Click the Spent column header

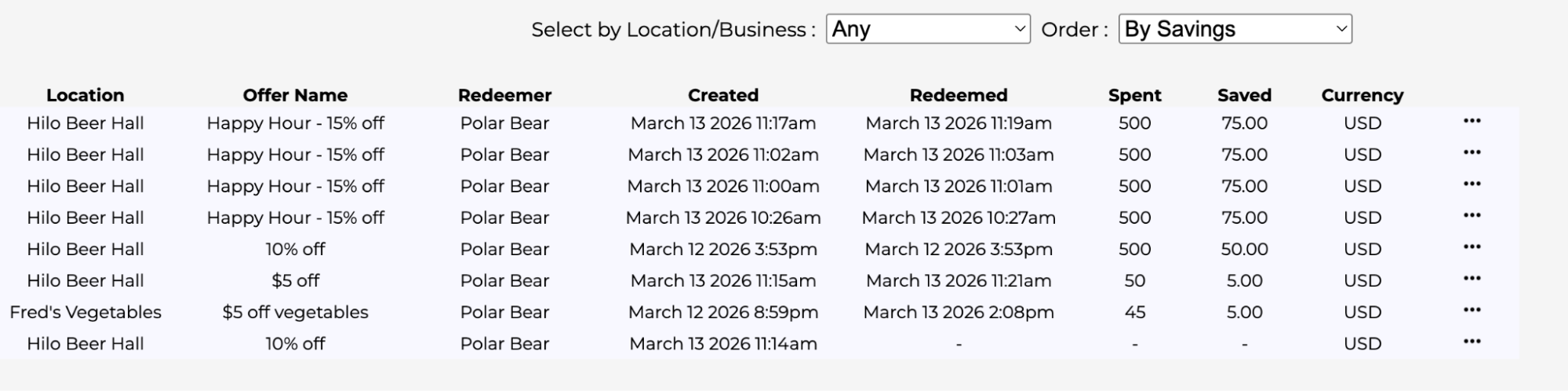tap(1134, 95)
